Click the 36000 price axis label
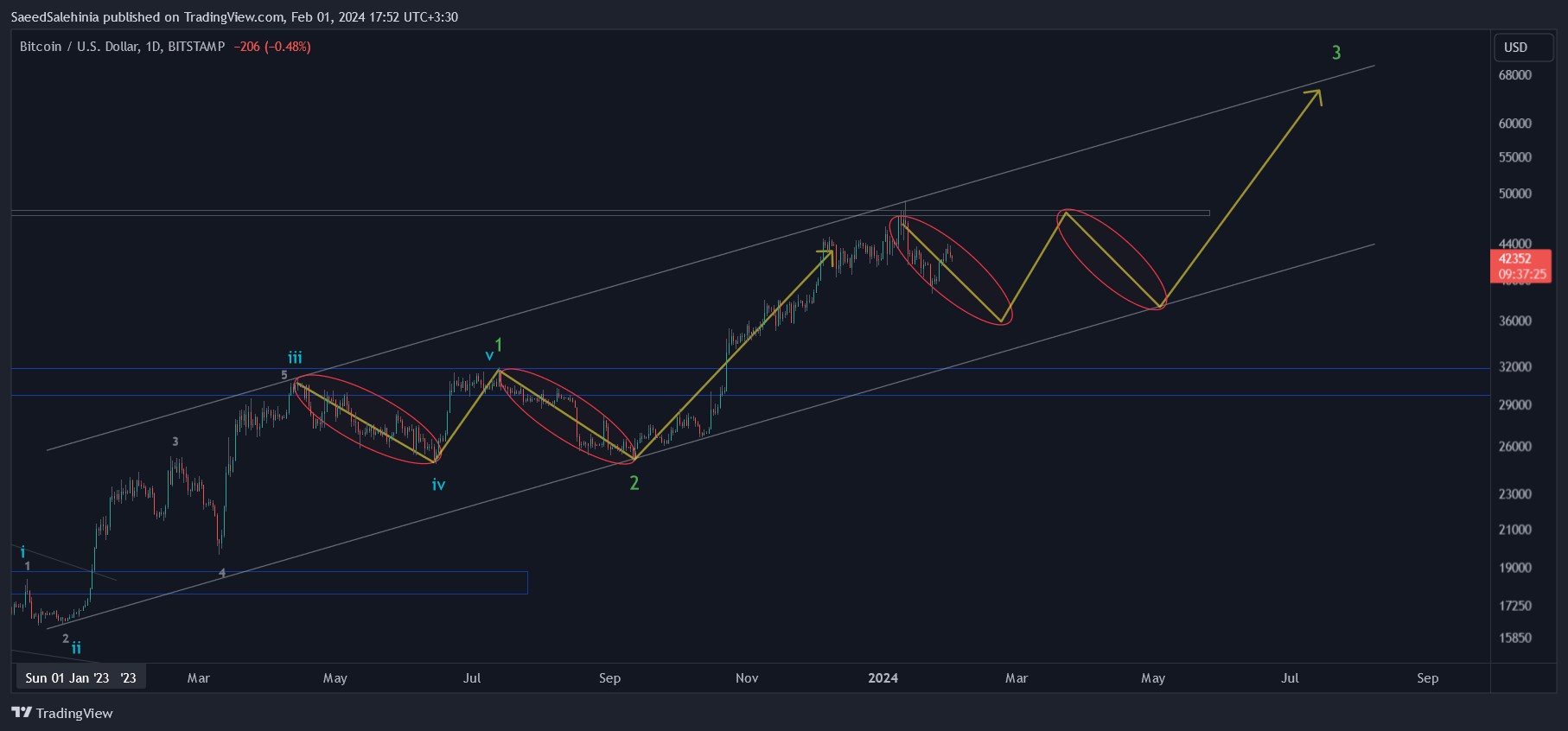Viewport: 1568px width, 731px height. 1514,321
